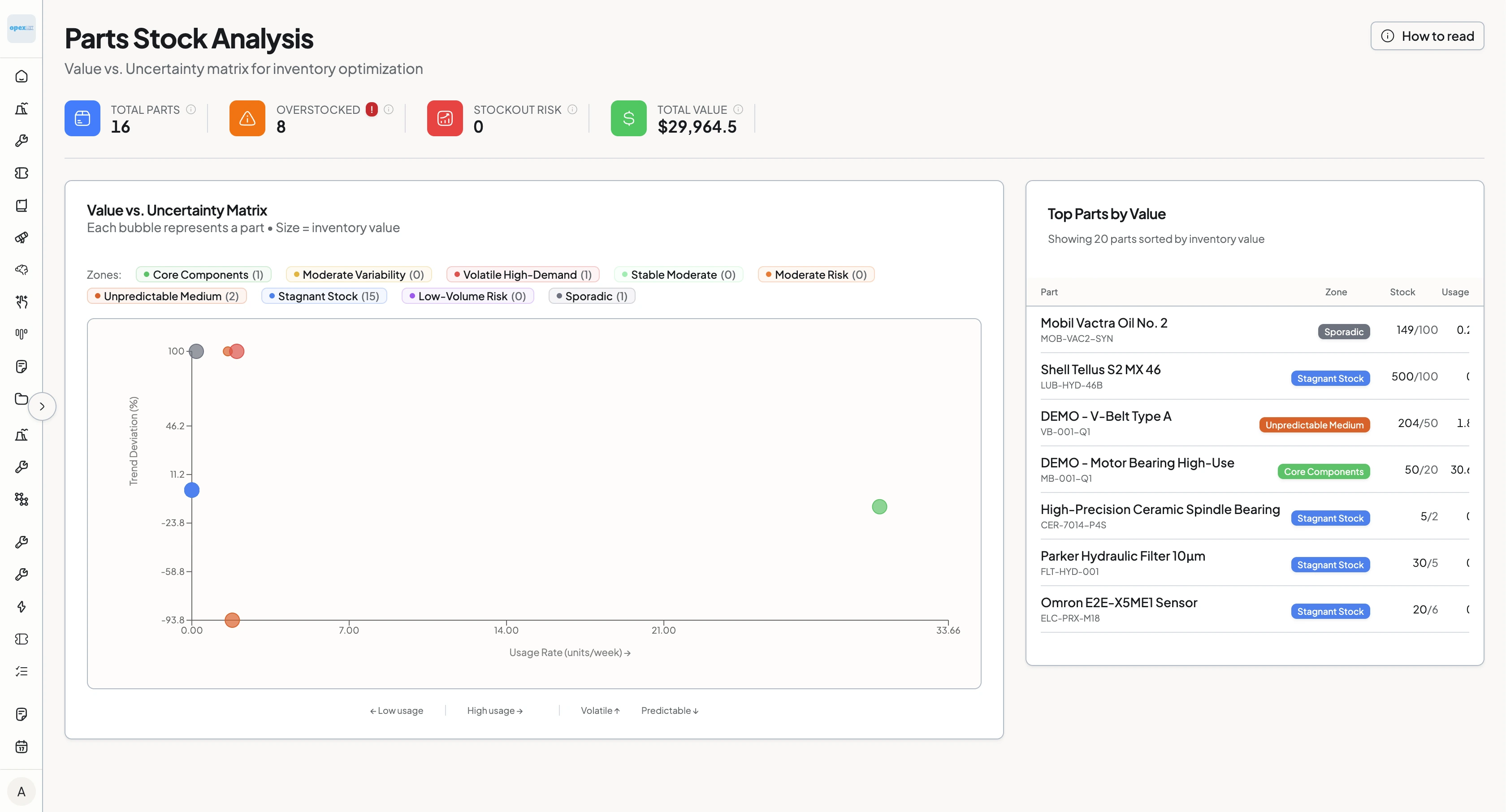Open the checklist icon in the sidebar

pyautogui.click(x=22, y=671)
